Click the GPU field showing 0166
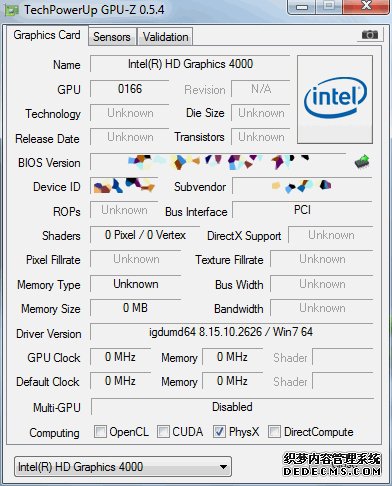 [x=130, y=89]
